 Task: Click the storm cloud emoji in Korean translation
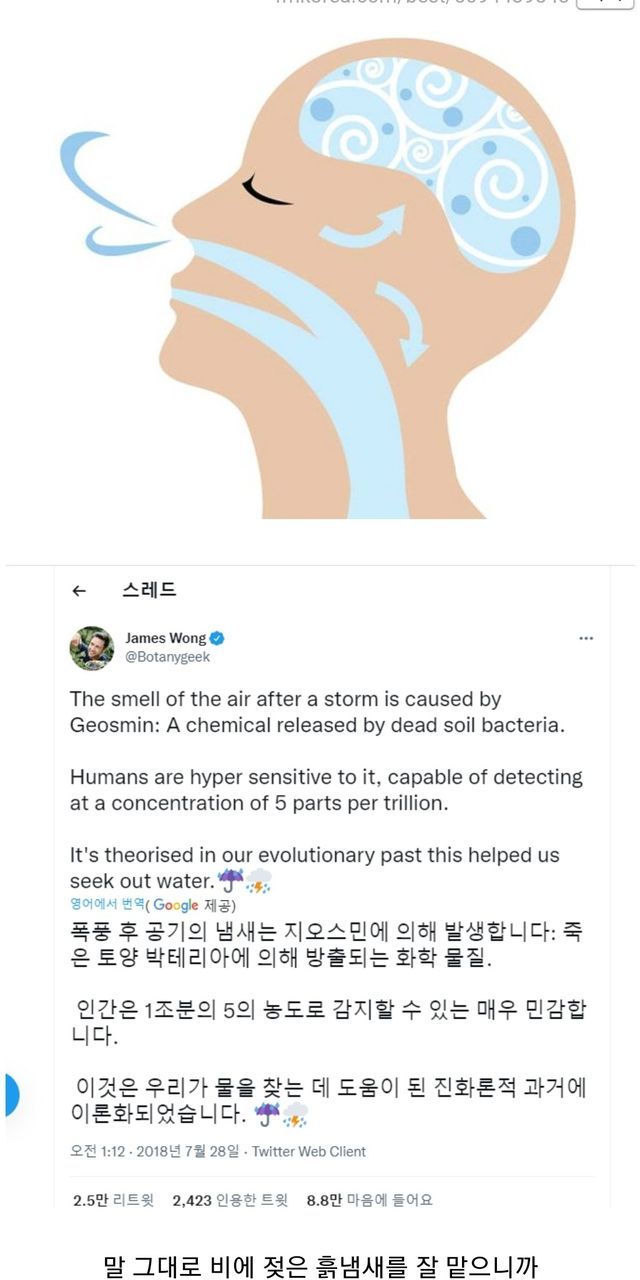(x=294, y=1113)
